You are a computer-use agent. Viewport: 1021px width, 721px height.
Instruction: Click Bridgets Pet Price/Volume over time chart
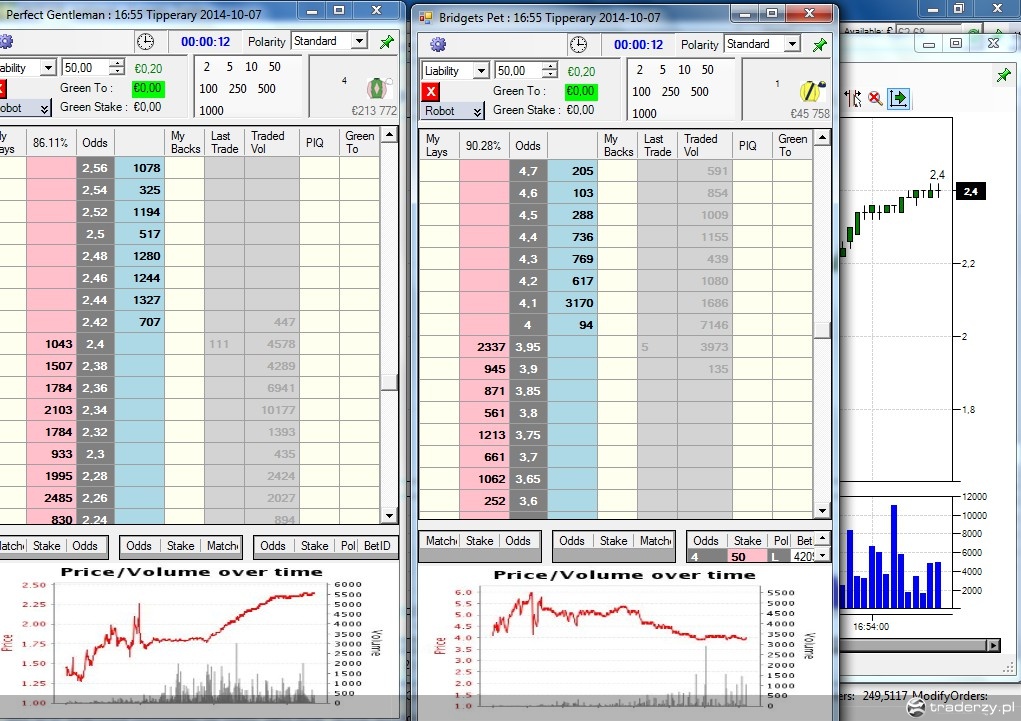pyautogui.click(x=624, y=642)
